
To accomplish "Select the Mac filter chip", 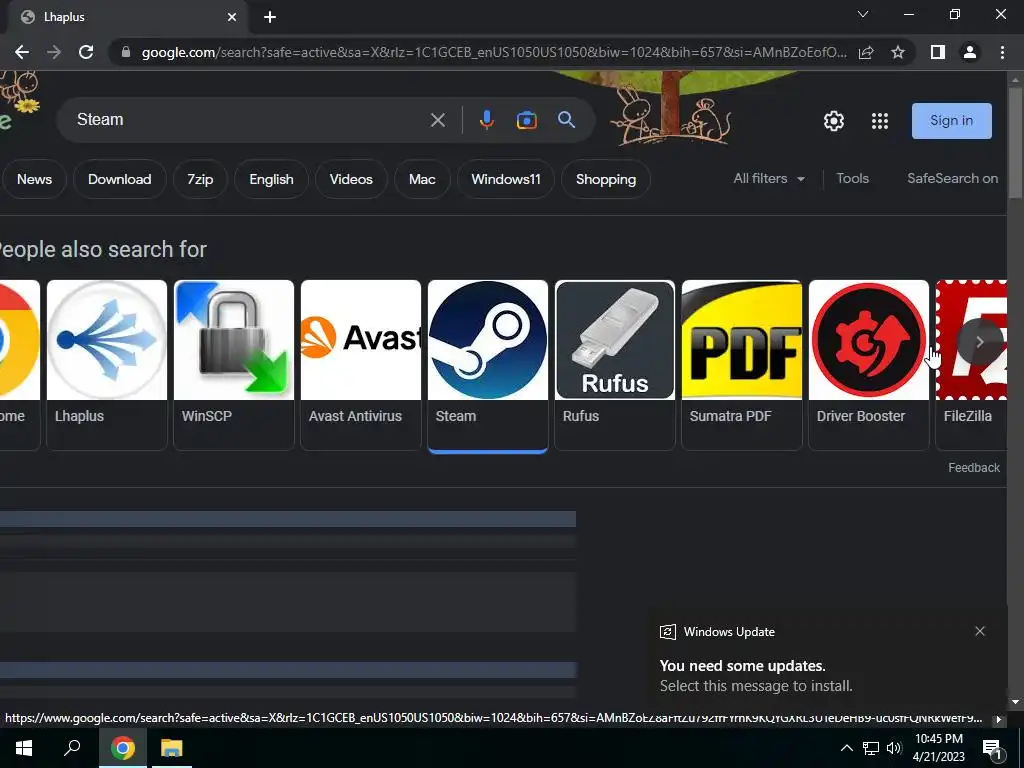I will (422, 179).
